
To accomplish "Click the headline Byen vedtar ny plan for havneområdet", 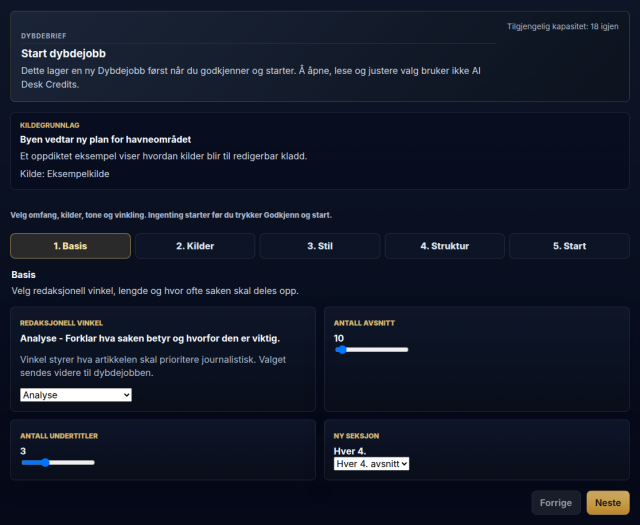I will (105, 140).
